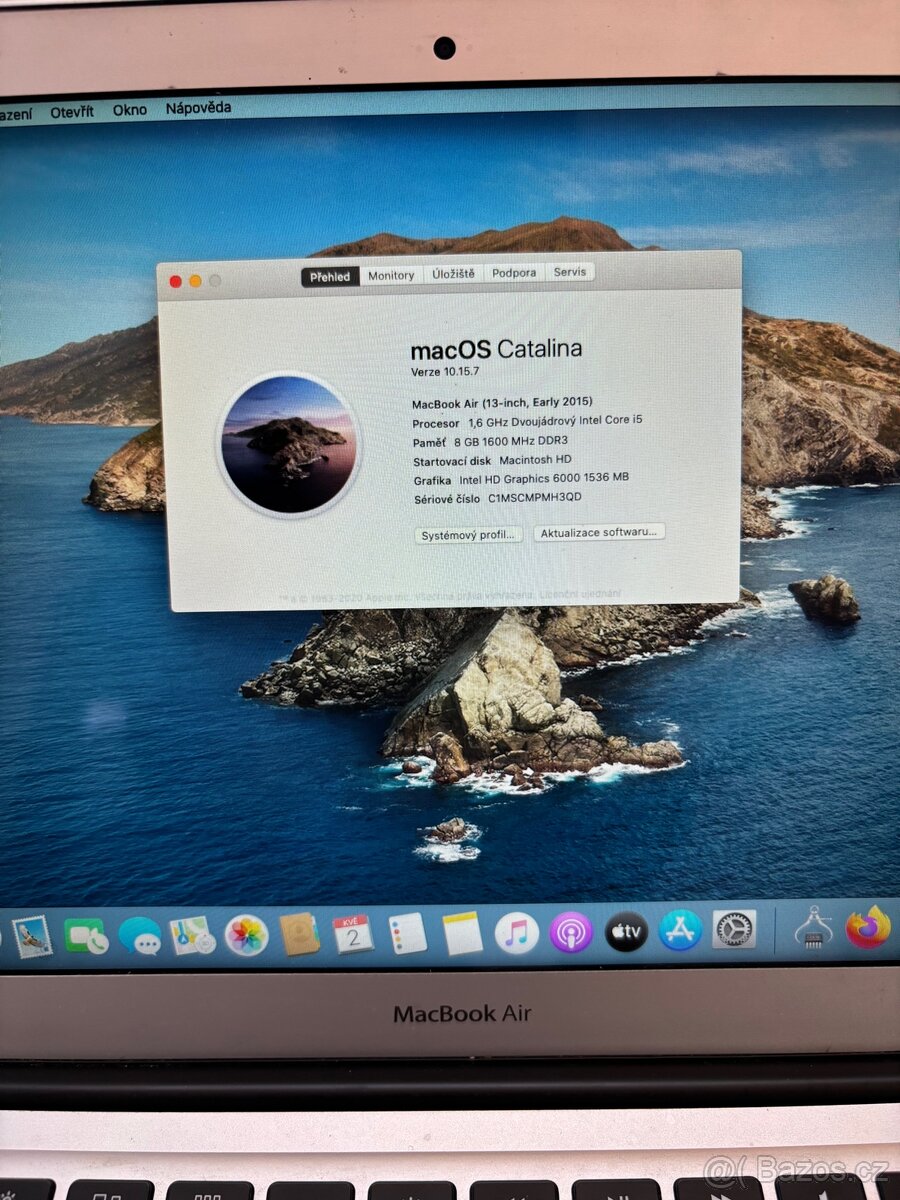Screen dimensions: 900x1200
Task: Click the MacBook Air (13-inch, Early 2015) text
Action: pyautogui.click(x=502, y=403)
